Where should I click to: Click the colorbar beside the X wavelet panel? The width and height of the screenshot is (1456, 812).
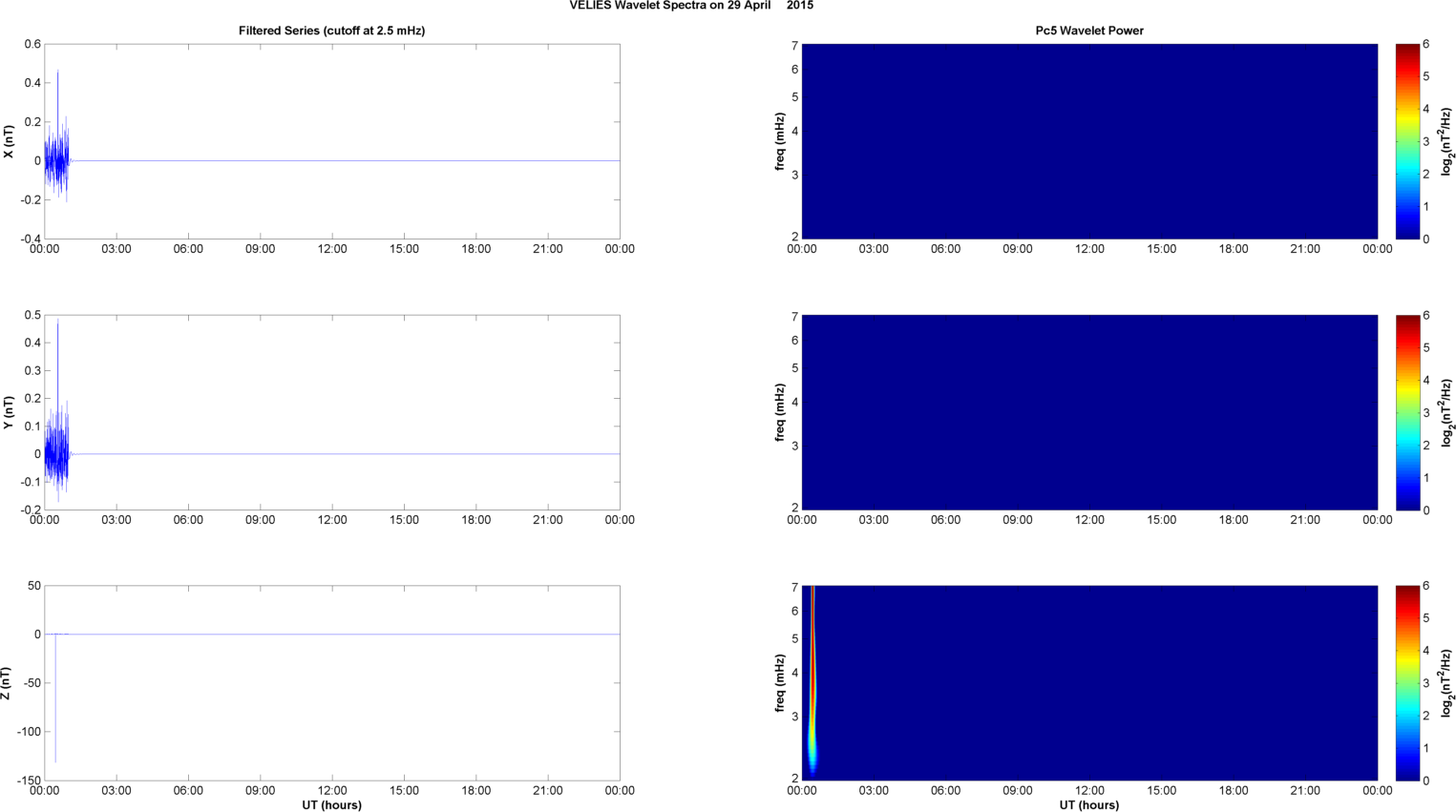coord(1407,141)
